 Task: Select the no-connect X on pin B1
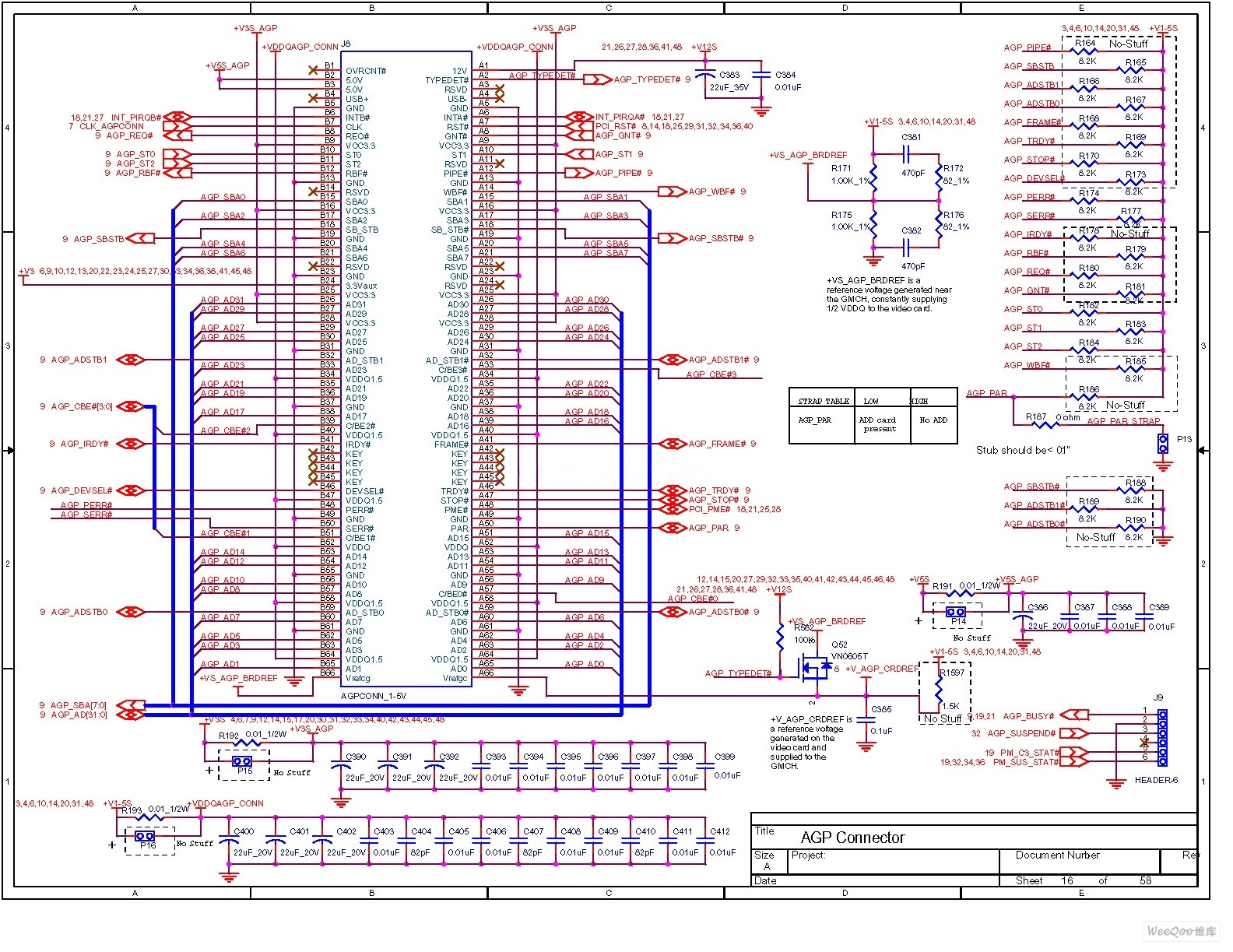coord(313,70)
